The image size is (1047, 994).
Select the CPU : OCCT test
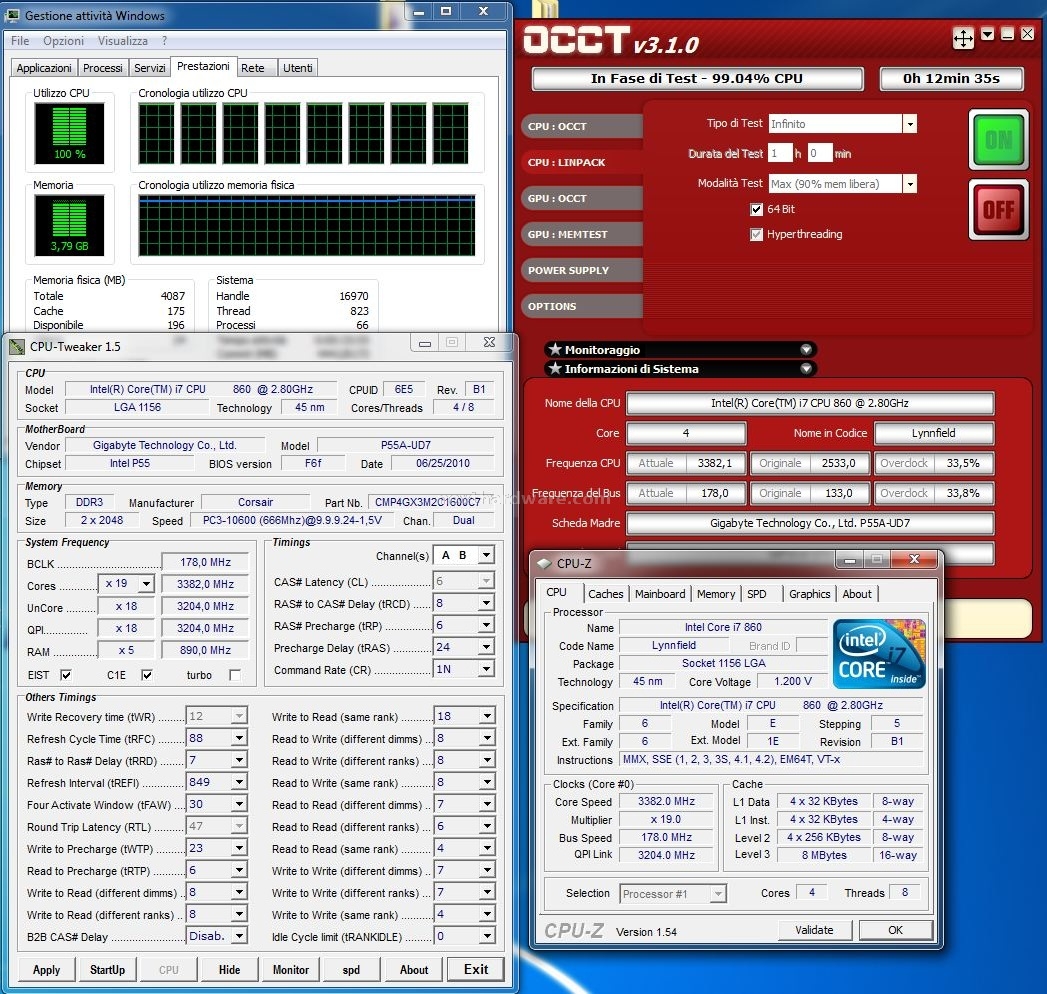coord(581,126)
